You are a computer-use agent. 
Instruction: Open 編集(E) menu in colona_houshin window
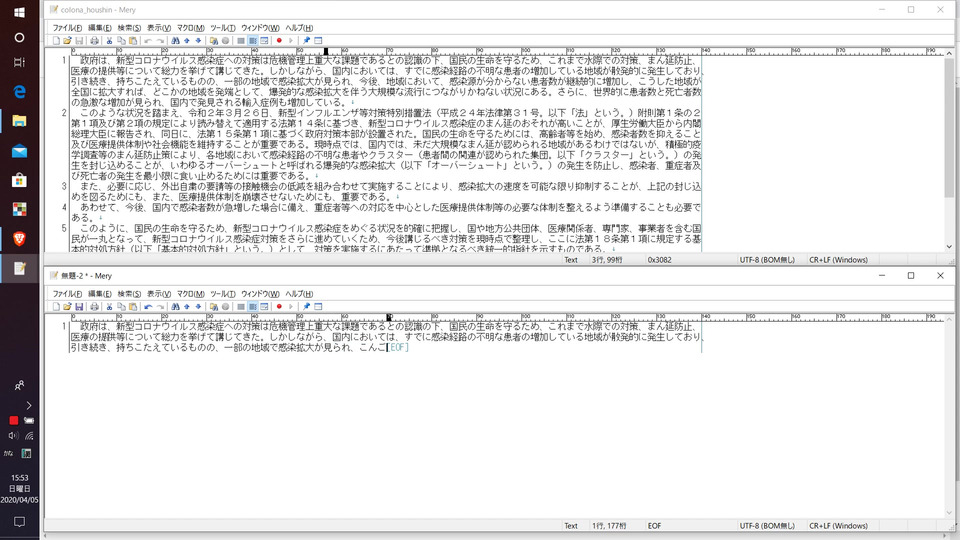pyautogui.click(x=100, y=28)
